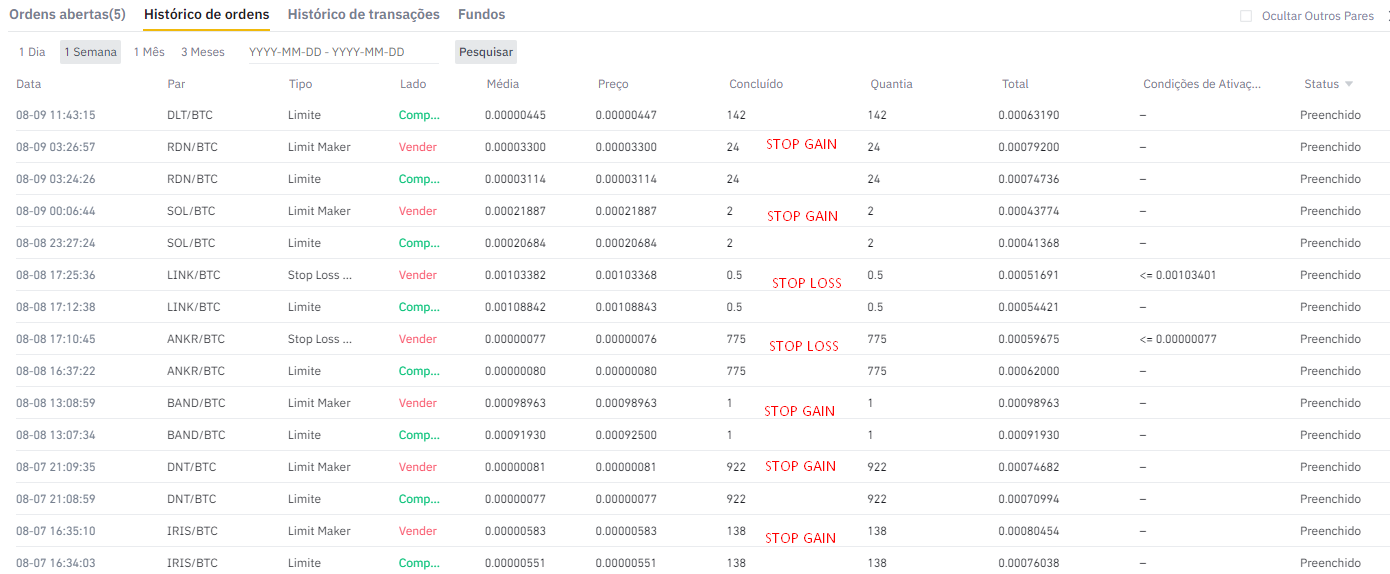Click Limit Maker in DNT/BTC 21:09:35 row
Viewport: 1390px width, 574px height.
click(x=319, y=467)
